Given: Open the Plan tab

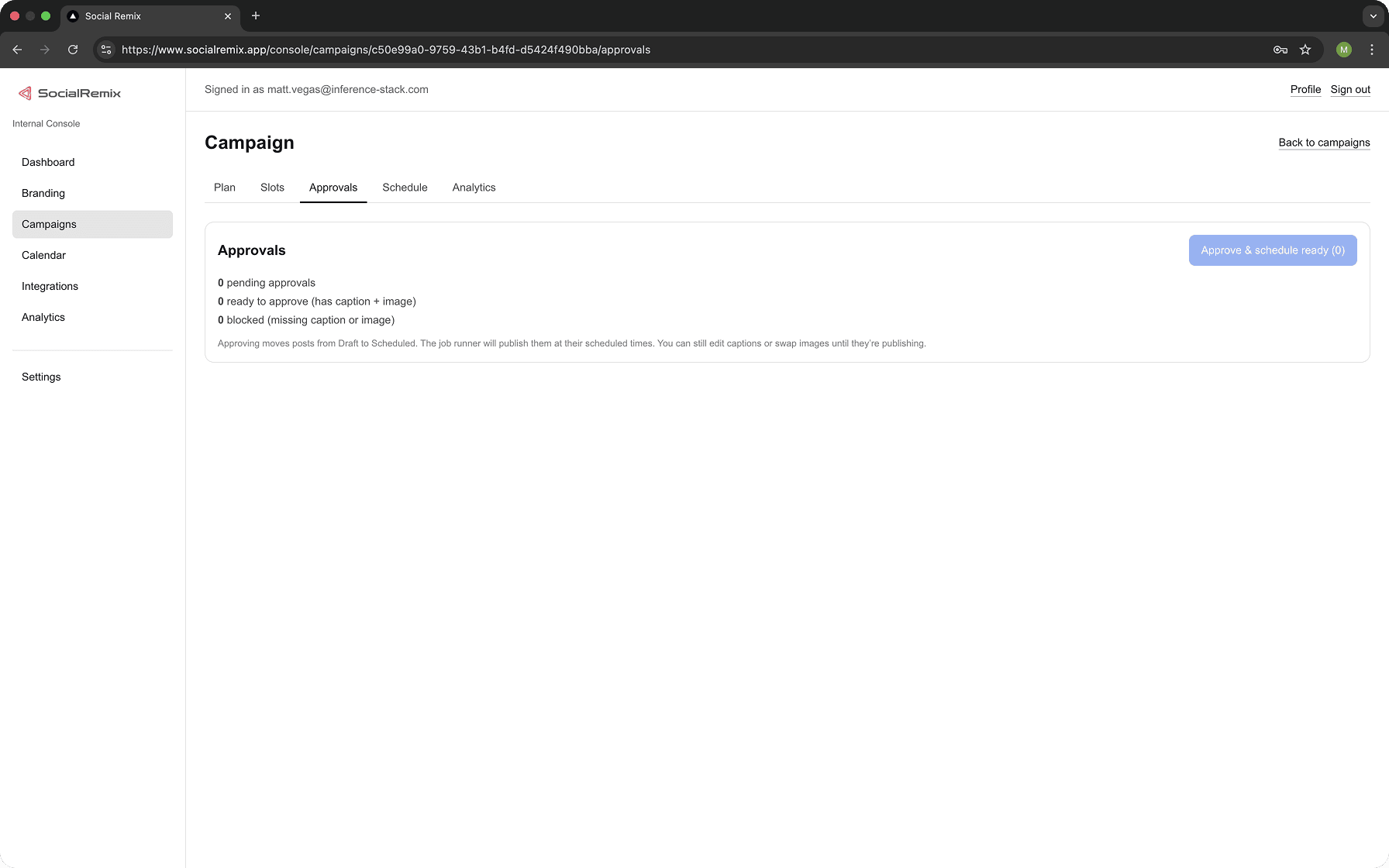Looking at the screenshot, I should click(225, 188).
